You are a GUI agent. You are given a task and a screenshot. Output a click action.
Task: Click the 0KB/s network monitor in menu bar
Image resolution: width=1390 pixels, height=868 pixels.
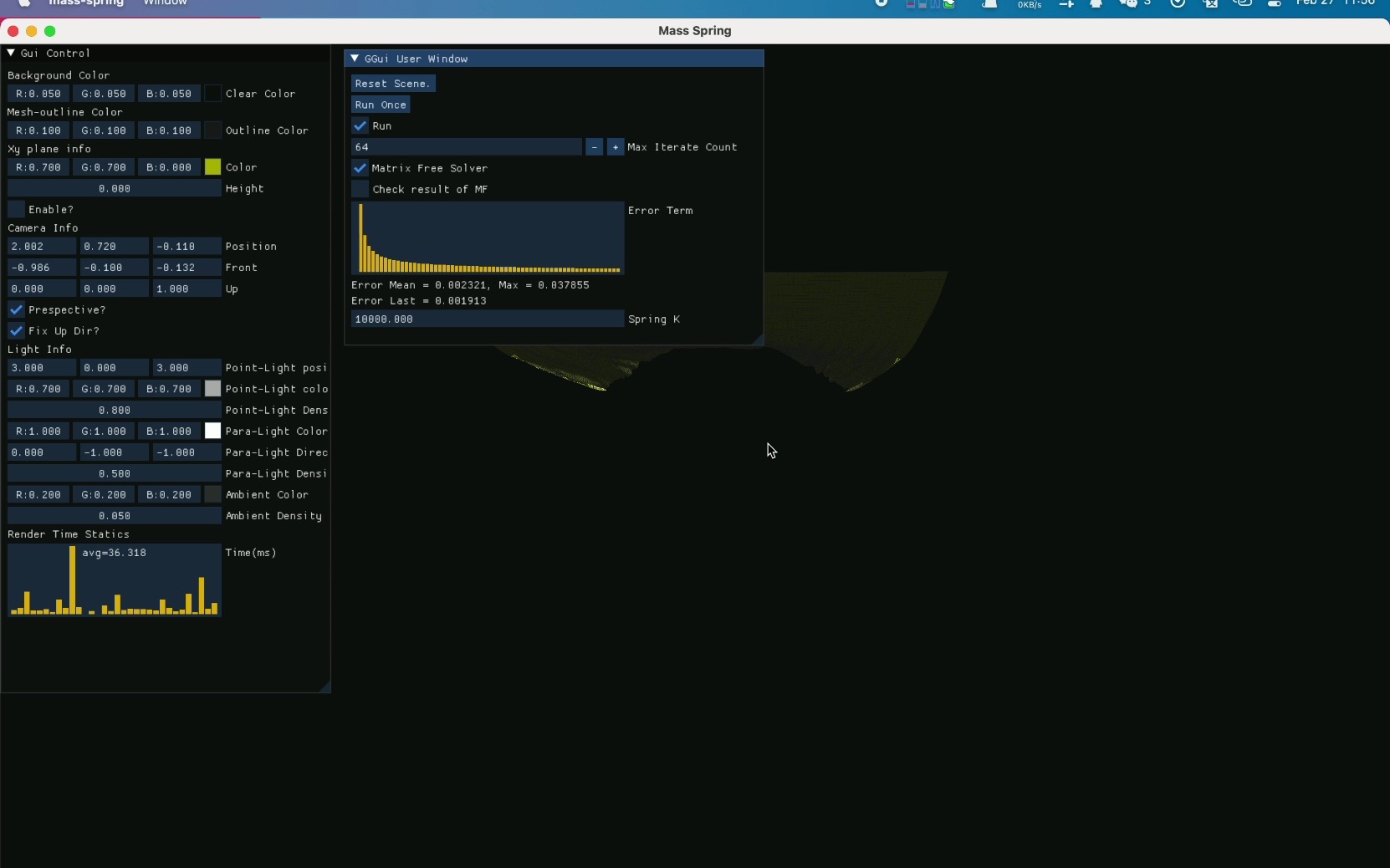pyautogui.click(x=1029, y=5)
